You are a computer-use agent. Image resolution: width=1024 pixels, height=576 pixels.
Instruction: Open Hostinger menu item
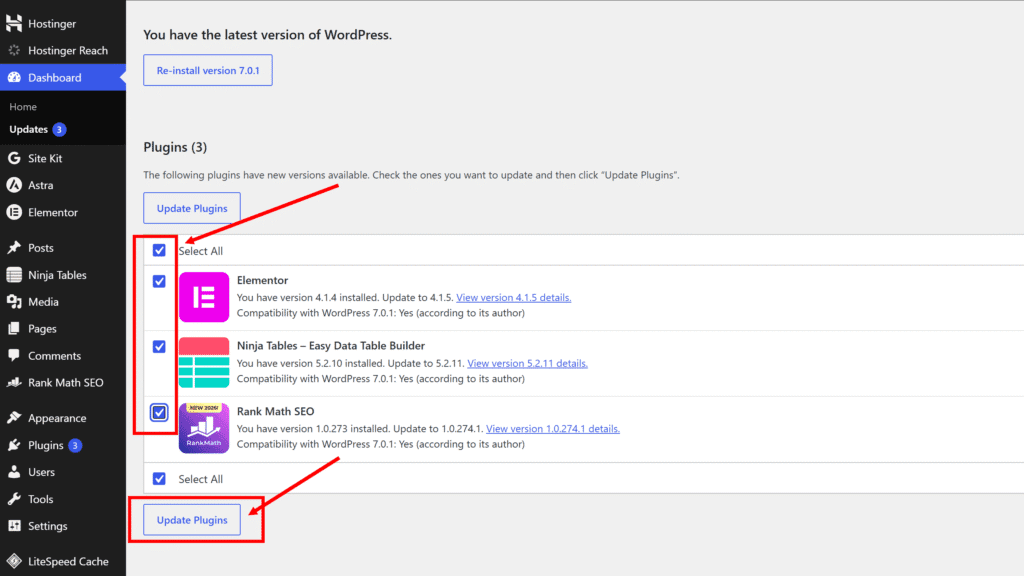pos(63,24)
